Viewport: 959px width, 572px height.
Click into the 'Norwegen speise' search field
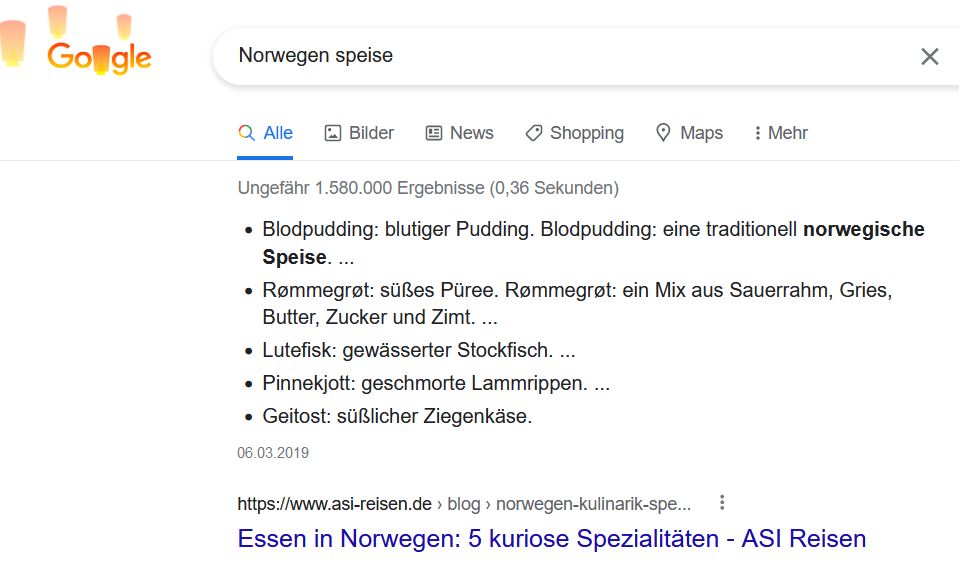(x=560, y=56)
